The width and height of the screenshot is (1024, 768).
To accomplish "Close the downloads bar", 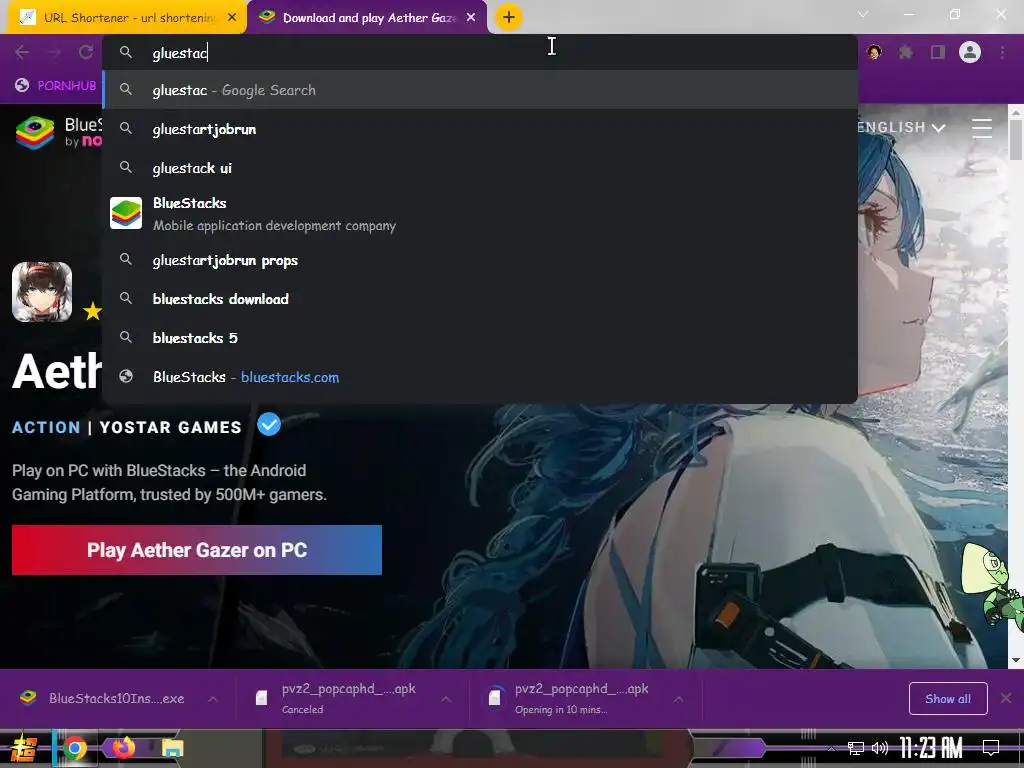I will (x=1006, y=699).
